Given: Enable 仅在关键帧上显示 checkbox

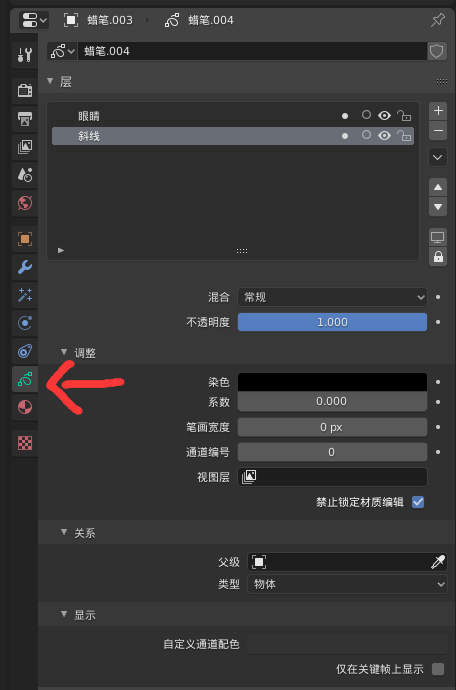Looking at the screenshot, I should pos(438,669).
